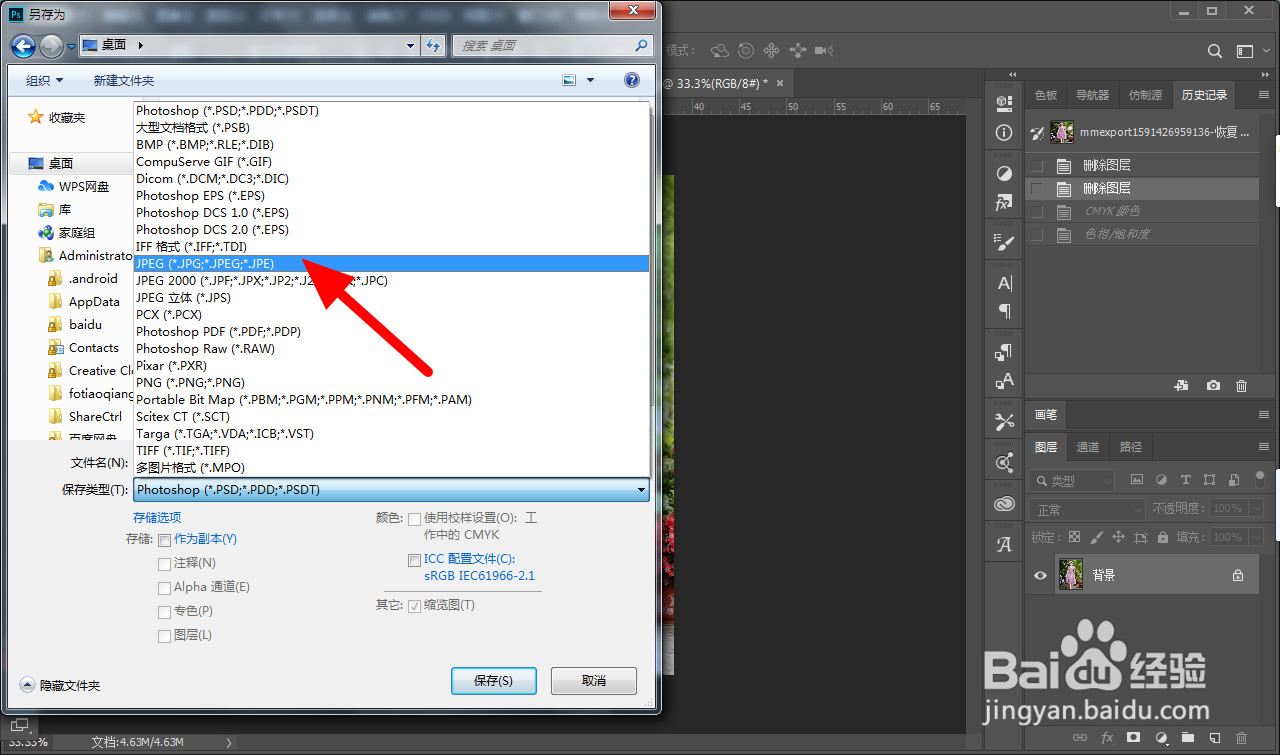The width and height of the screenshot is (1280, 755).
Task: Open the 组织 dropdown menu
Action: [45, 81]
